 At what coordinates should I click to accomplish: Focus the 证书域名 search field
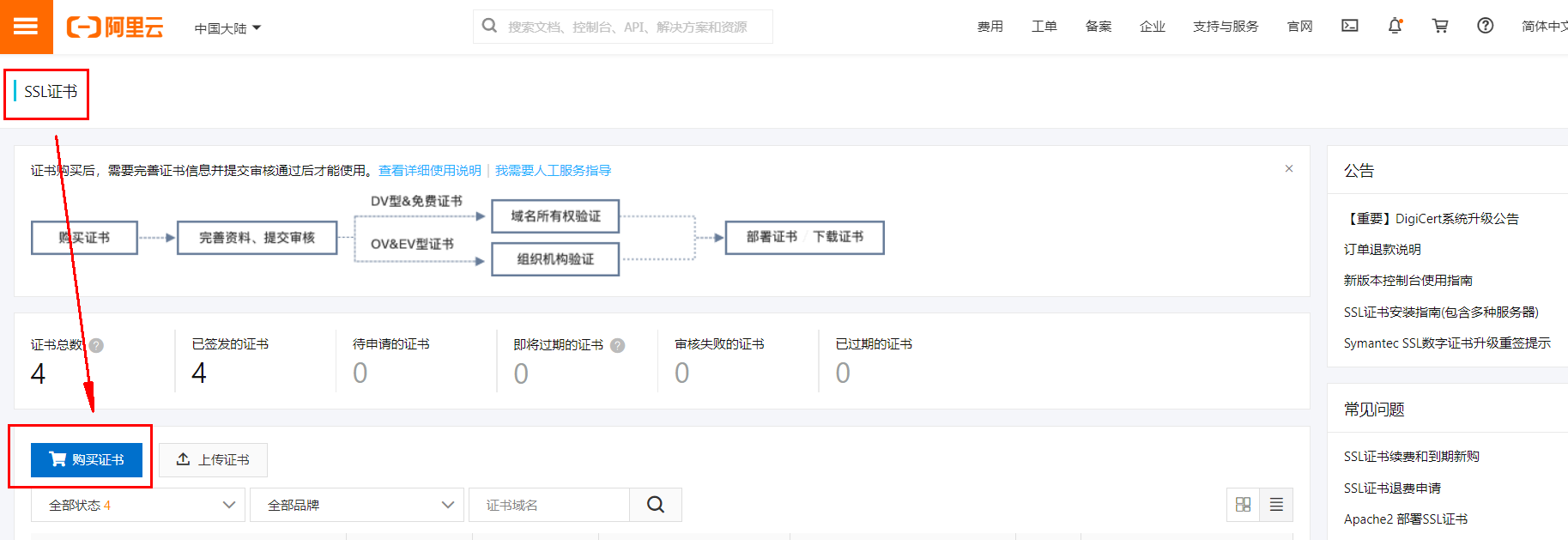549,505
